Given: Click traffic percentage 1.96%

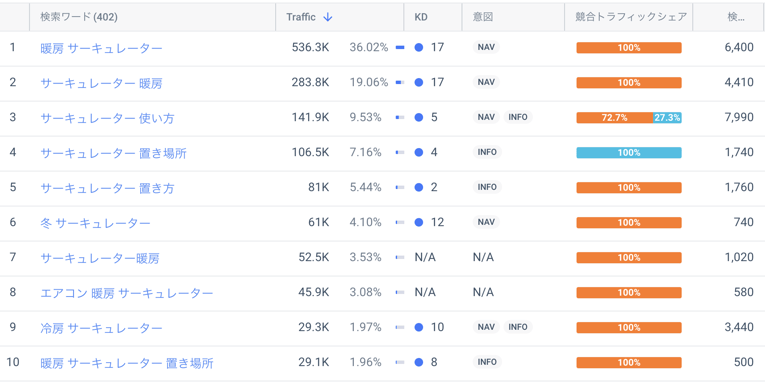Looking at the screenshot, I should pyautogui.click(x=365, y=363).
